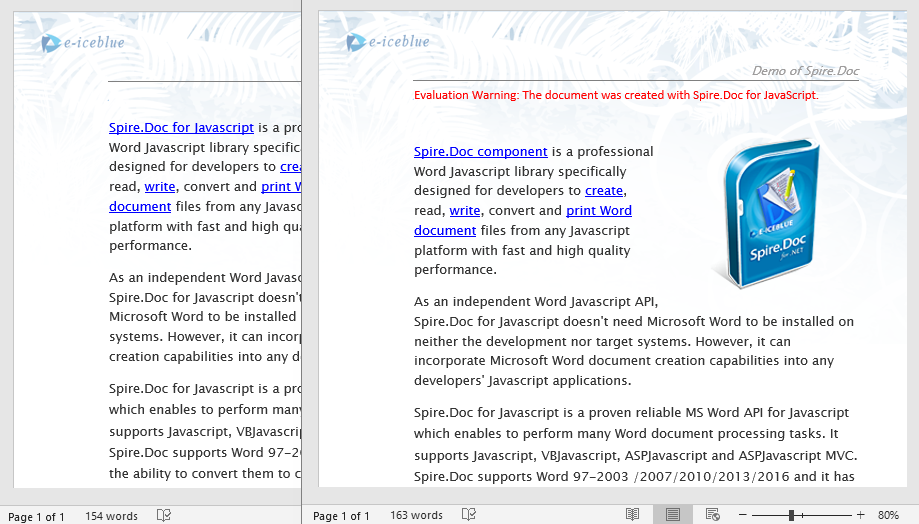Follow the 'document' link in left document
This screenshot has height=524, width=919.
(140, 206)
